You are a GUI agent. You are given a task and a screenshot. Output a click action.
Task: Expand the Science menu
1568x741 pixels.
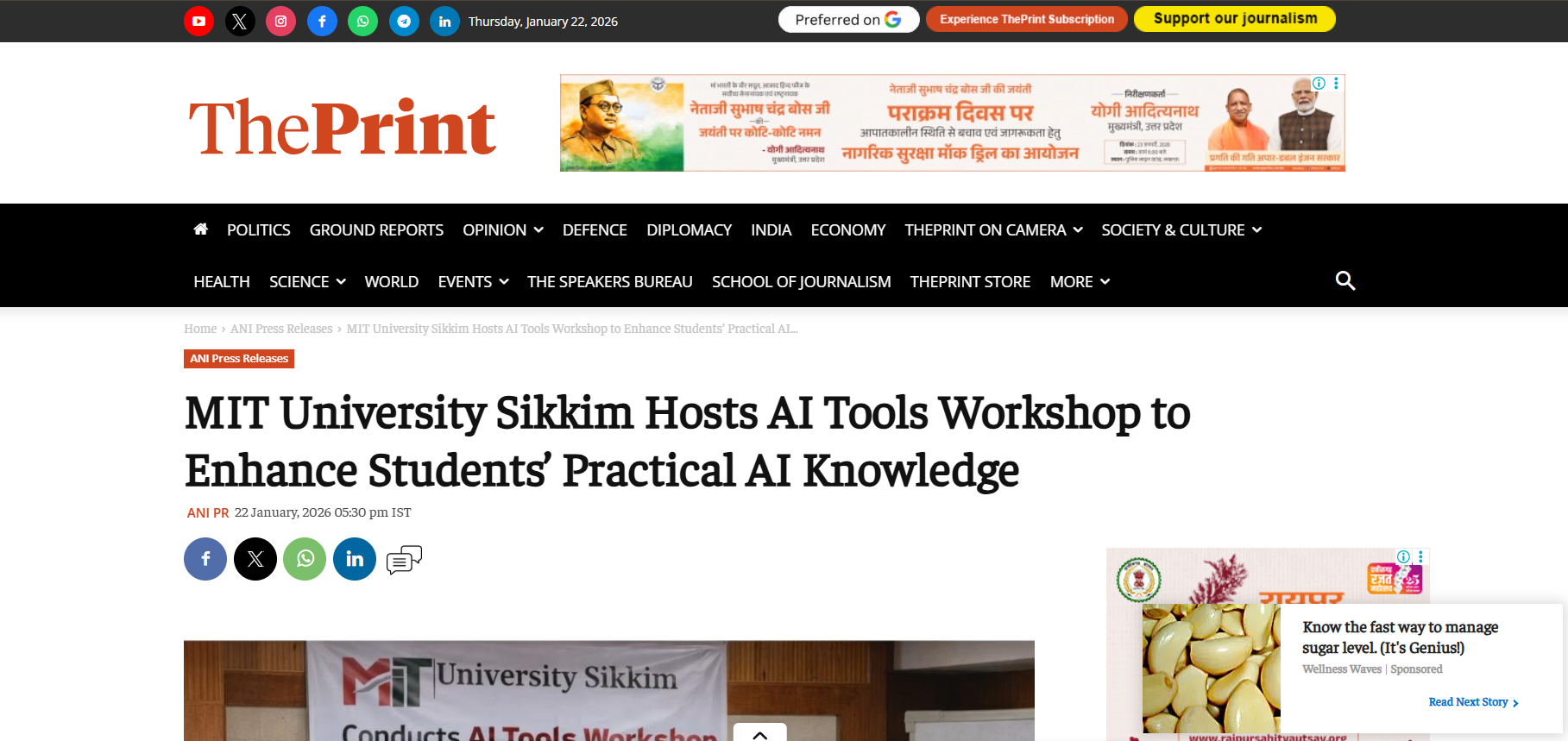coord(307,282)
